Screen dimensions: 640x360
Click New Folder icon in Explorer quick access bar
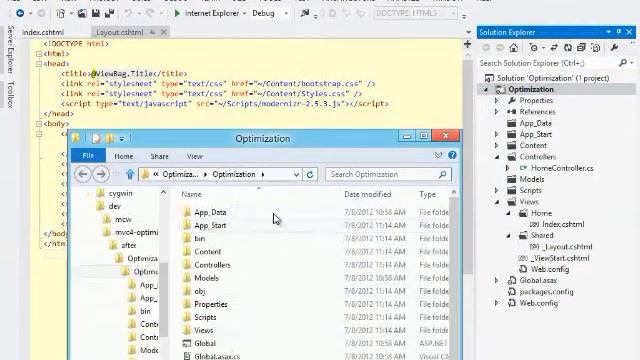click(x=110, y=138)
